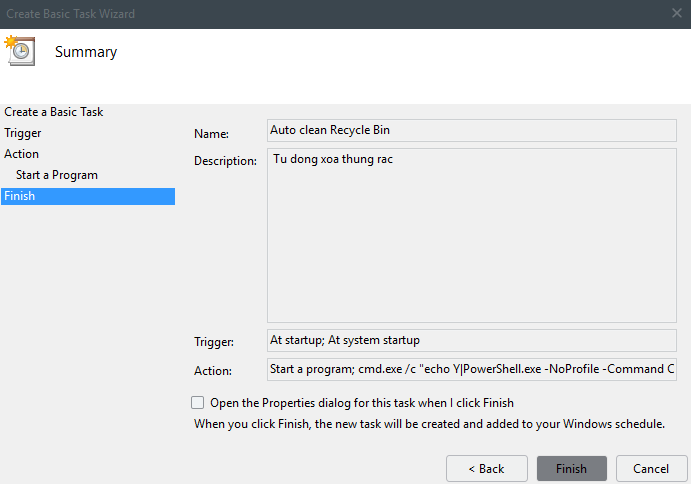Click the Action command field
Image resolution: width=691 pixels, height=484 pixels.
coord(472,370)
